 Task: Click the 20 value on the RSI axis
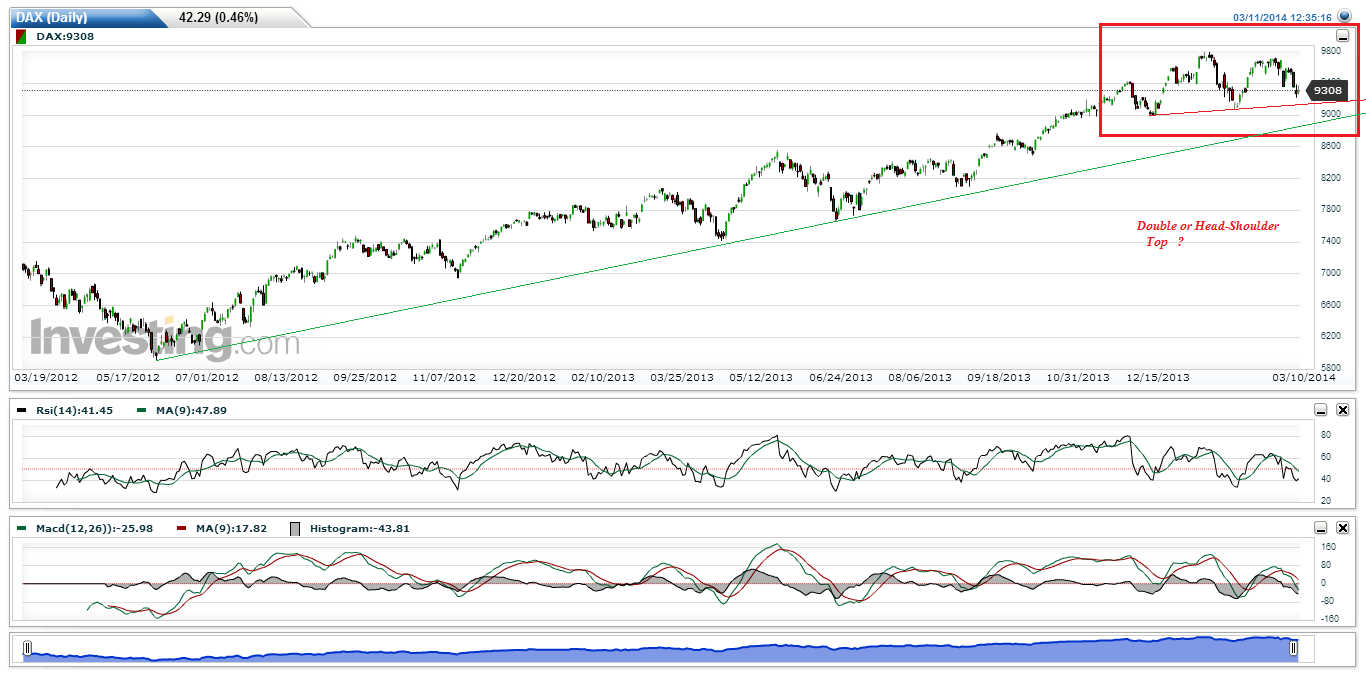(x=1325, y=501)
